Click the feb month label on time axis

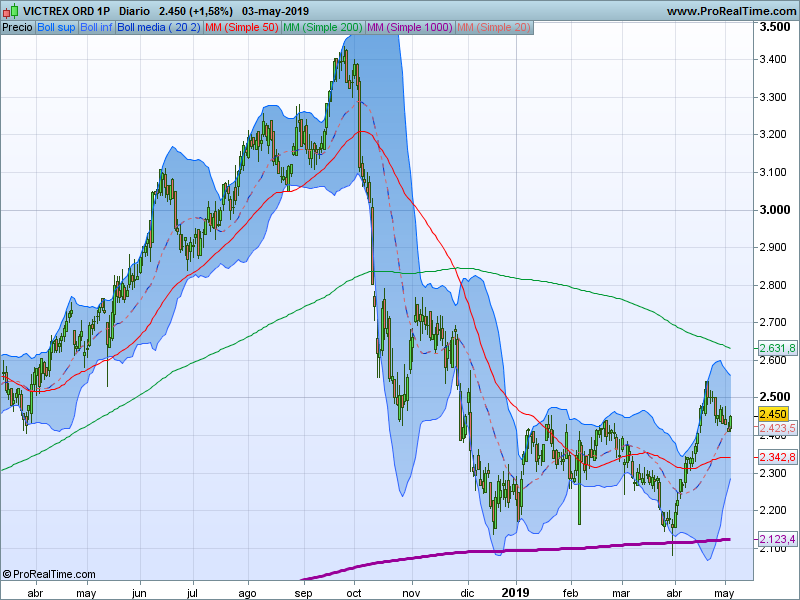click(x=570, y=593)
